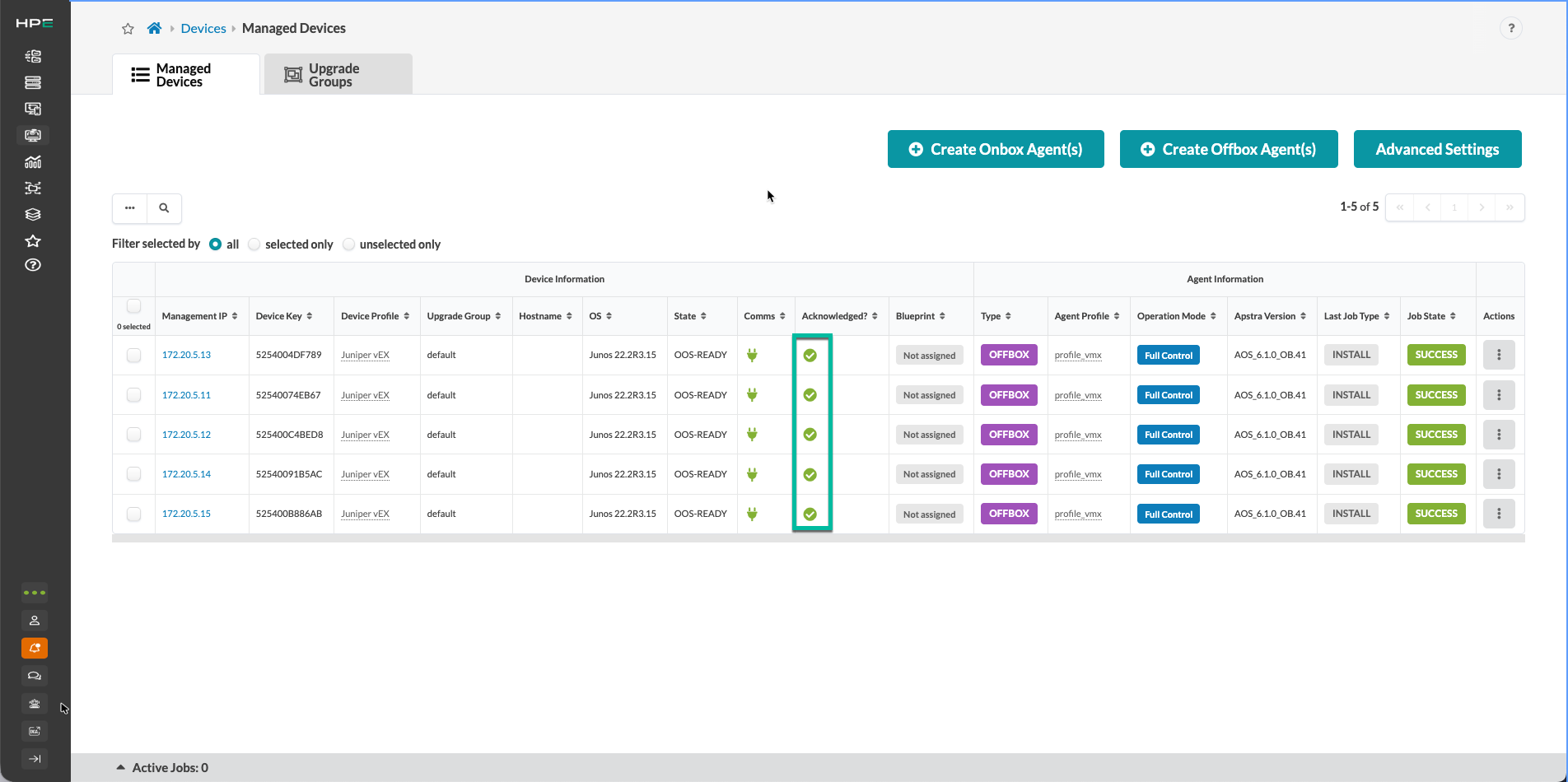Screen dimensions: 1568x782
Task: Switch to the Upgrade Groups tab
Action: [338, 75]
